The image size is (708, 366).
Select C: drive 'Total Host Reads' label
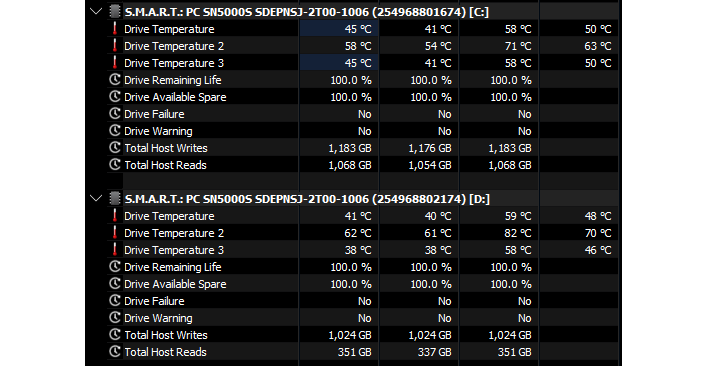pos(165,165)
